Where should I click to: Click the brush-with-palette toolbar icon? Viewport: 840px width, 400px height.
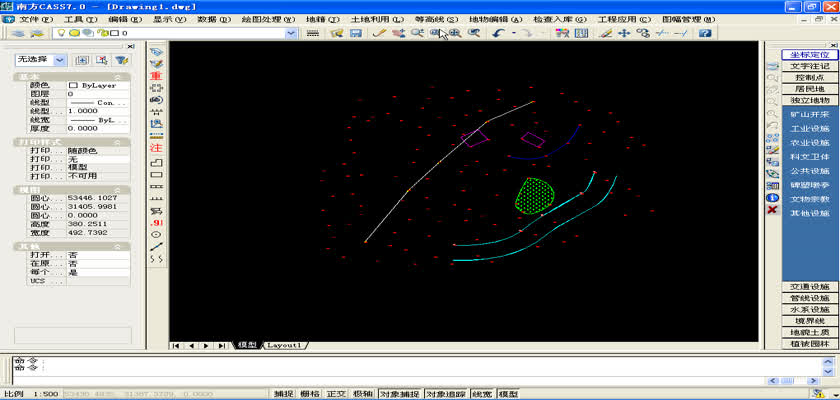(562, 33)
